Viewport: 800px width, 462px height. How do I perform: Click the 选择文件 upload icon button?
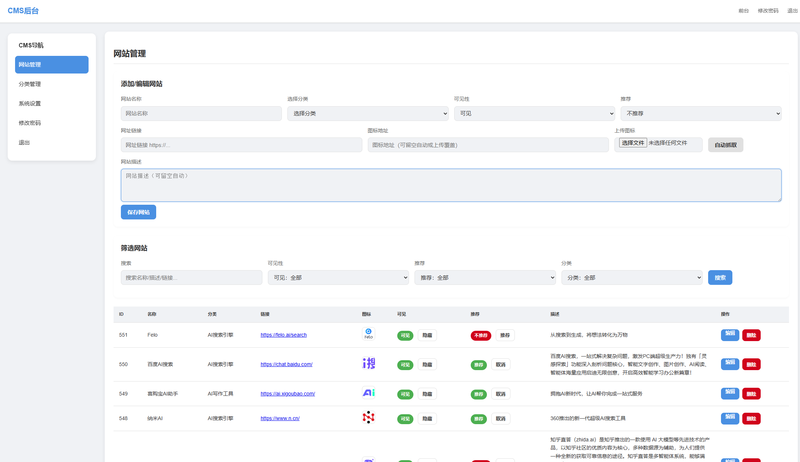pyautogui.click(x=632, y=144)
